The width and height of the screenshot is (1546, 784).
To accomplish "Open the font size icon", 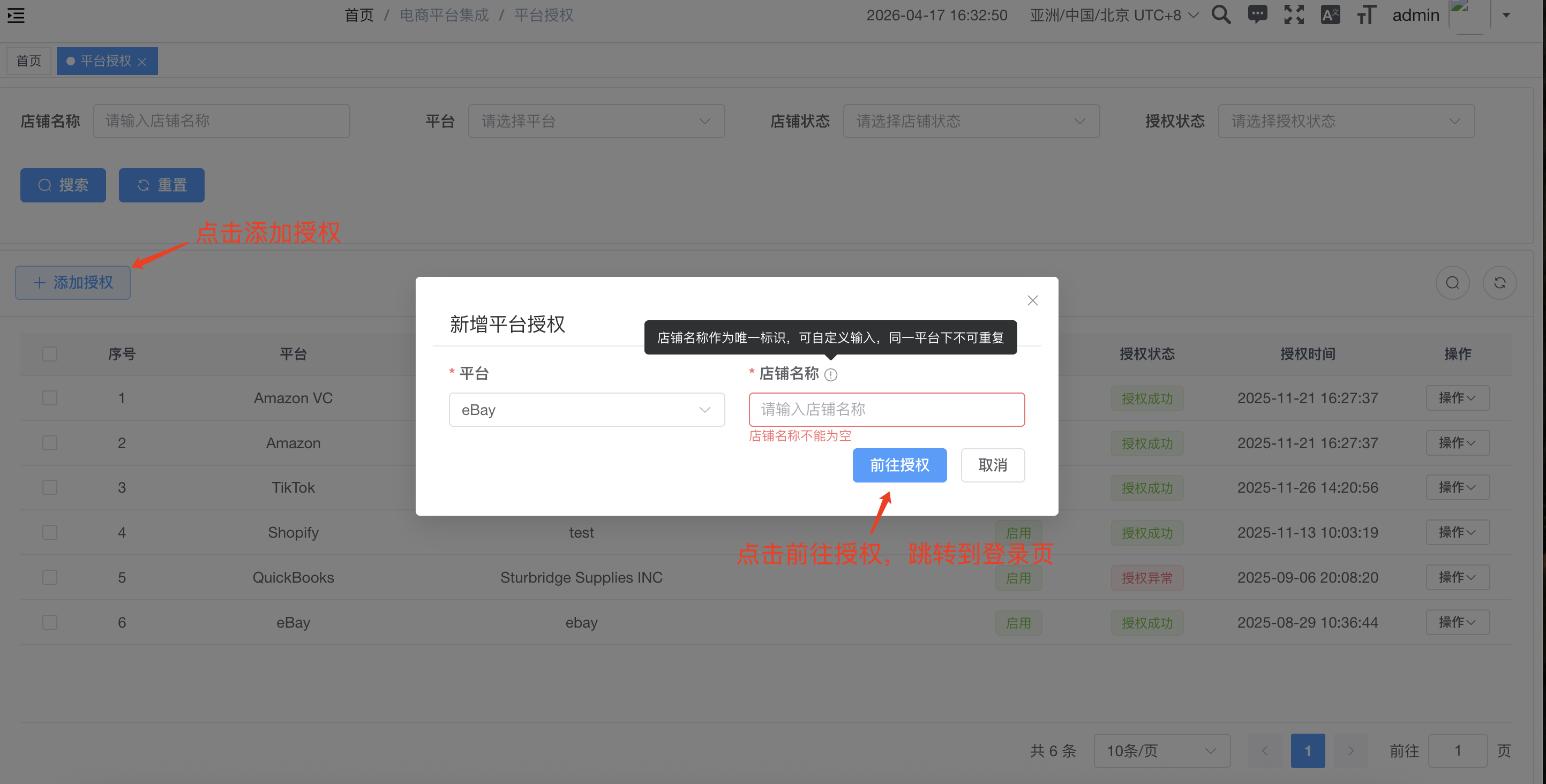I will 1366,14.
